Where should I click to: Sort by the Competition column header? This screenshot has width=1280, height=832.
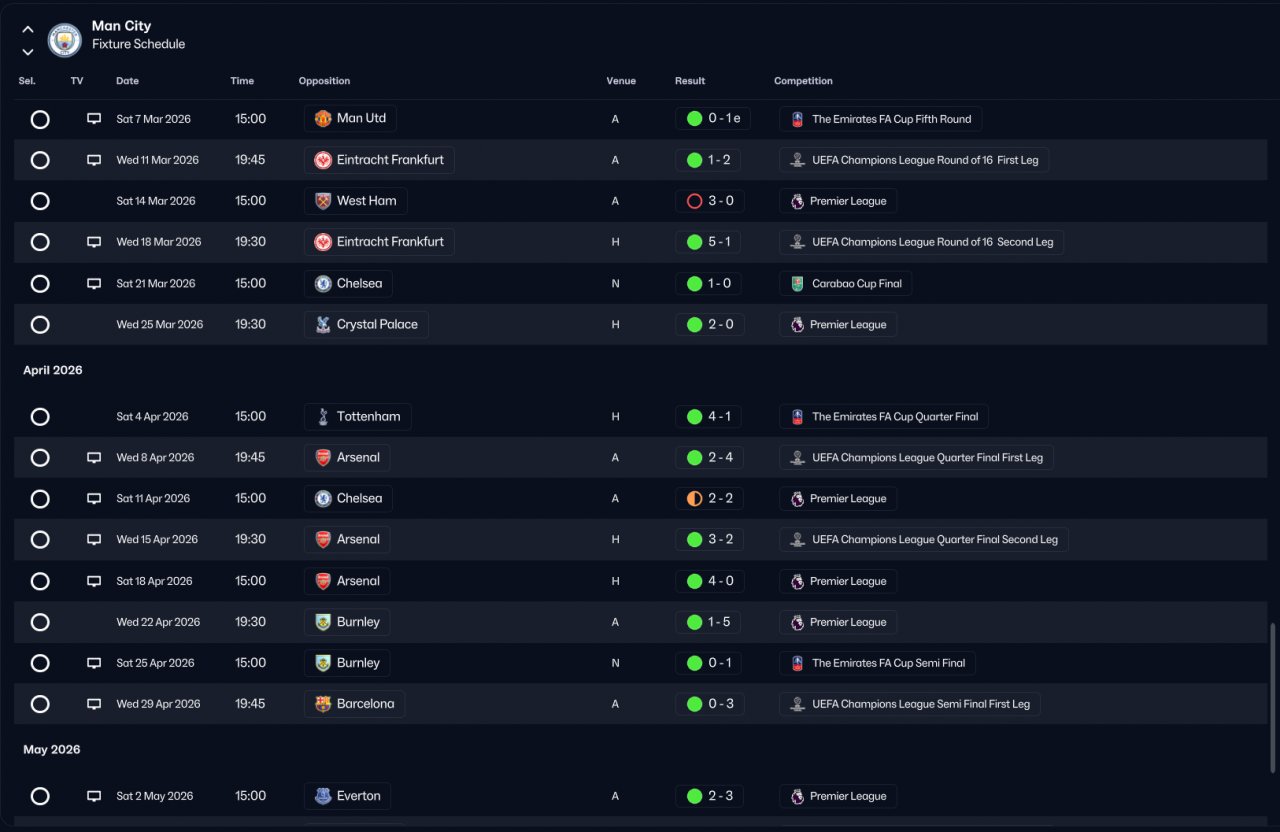pos(803,81)
